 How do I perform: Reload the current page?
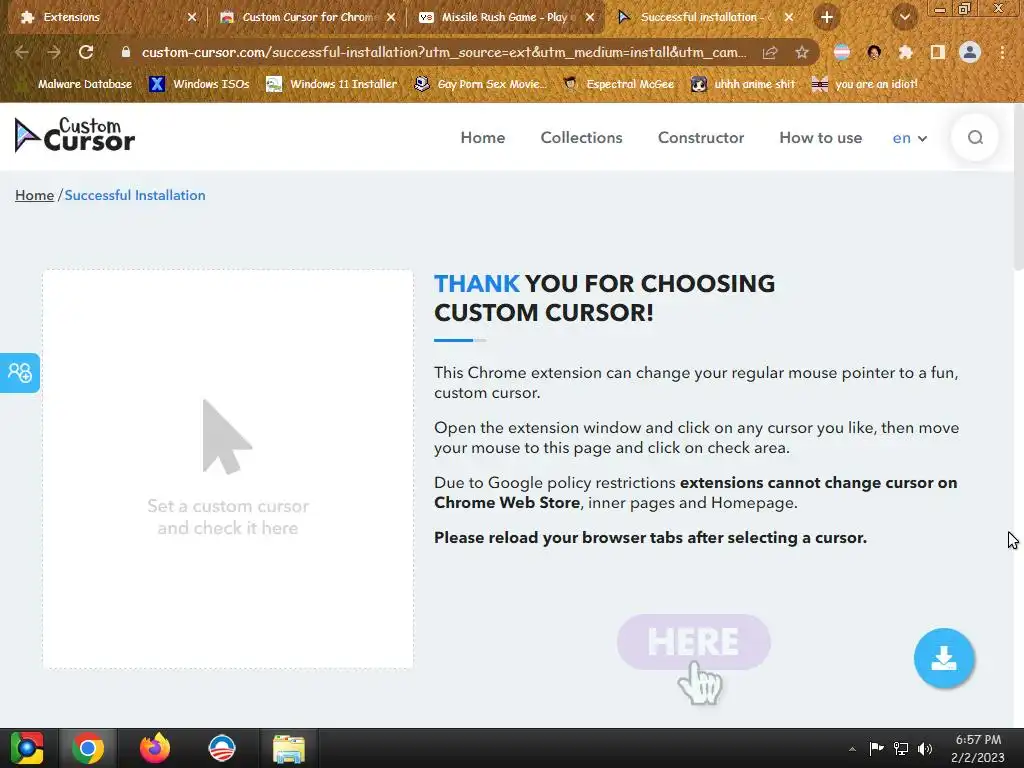(86, 52)
